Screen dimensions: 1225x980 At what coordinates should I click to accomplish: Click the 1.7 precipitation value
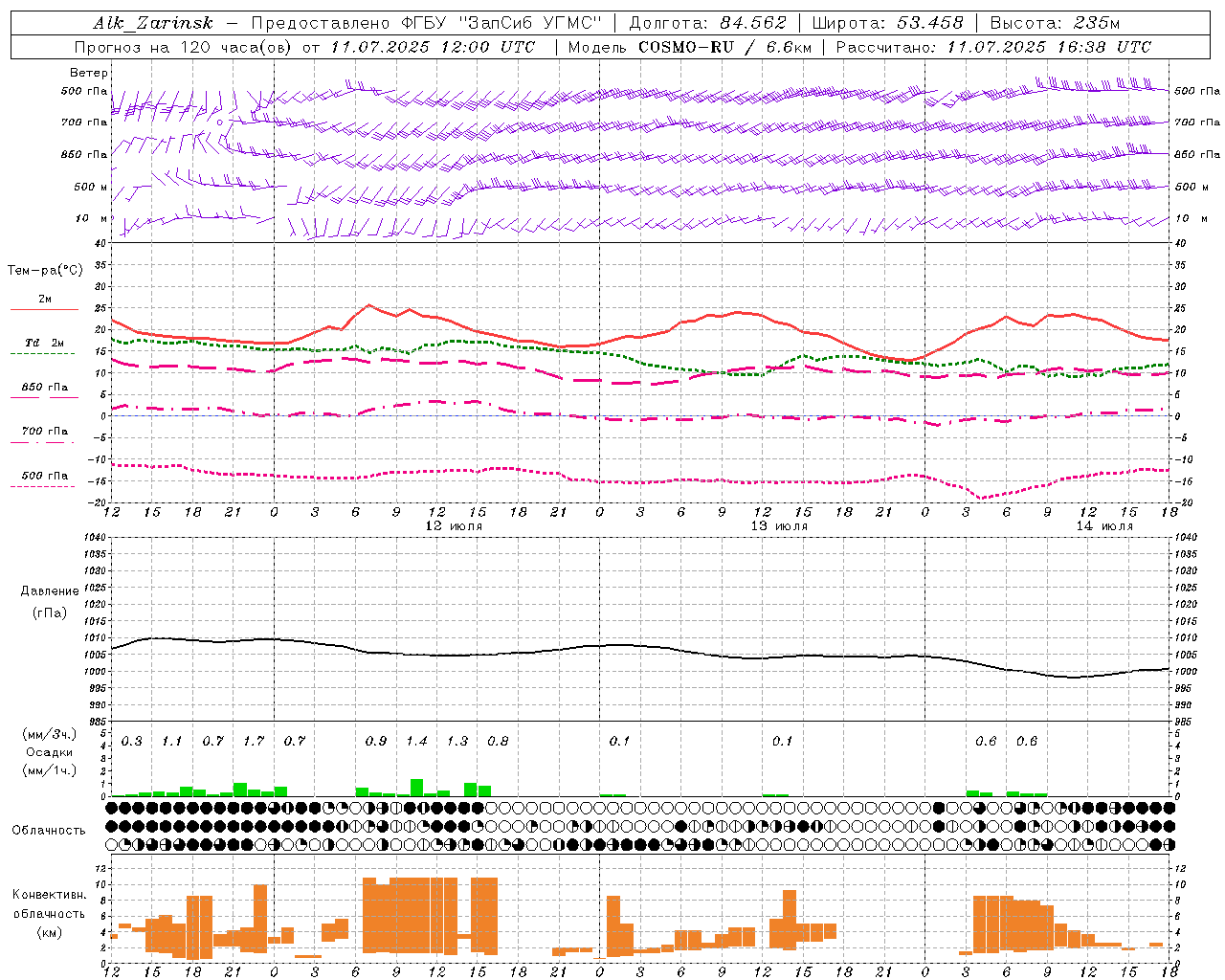[254, 741]
